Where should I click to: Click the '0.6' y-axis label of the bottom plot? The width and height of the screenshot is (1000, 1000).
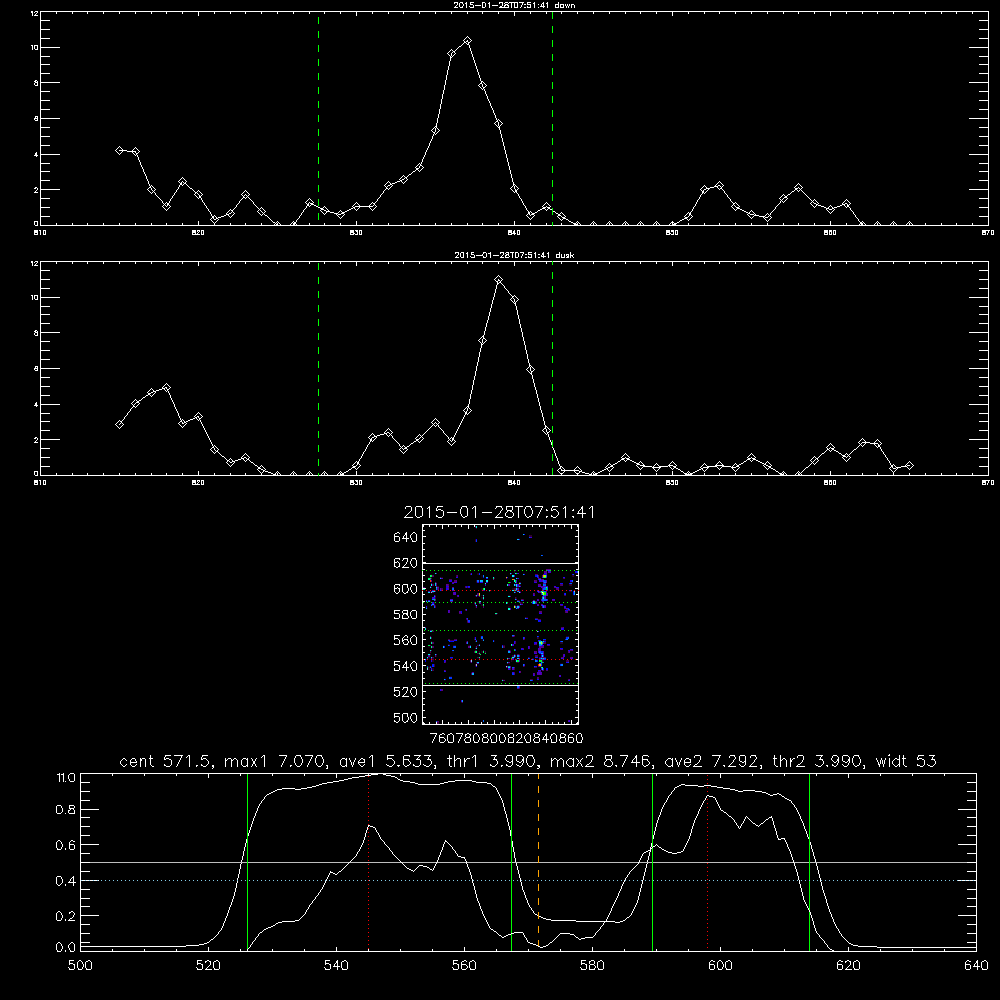(x=66, y=845)
